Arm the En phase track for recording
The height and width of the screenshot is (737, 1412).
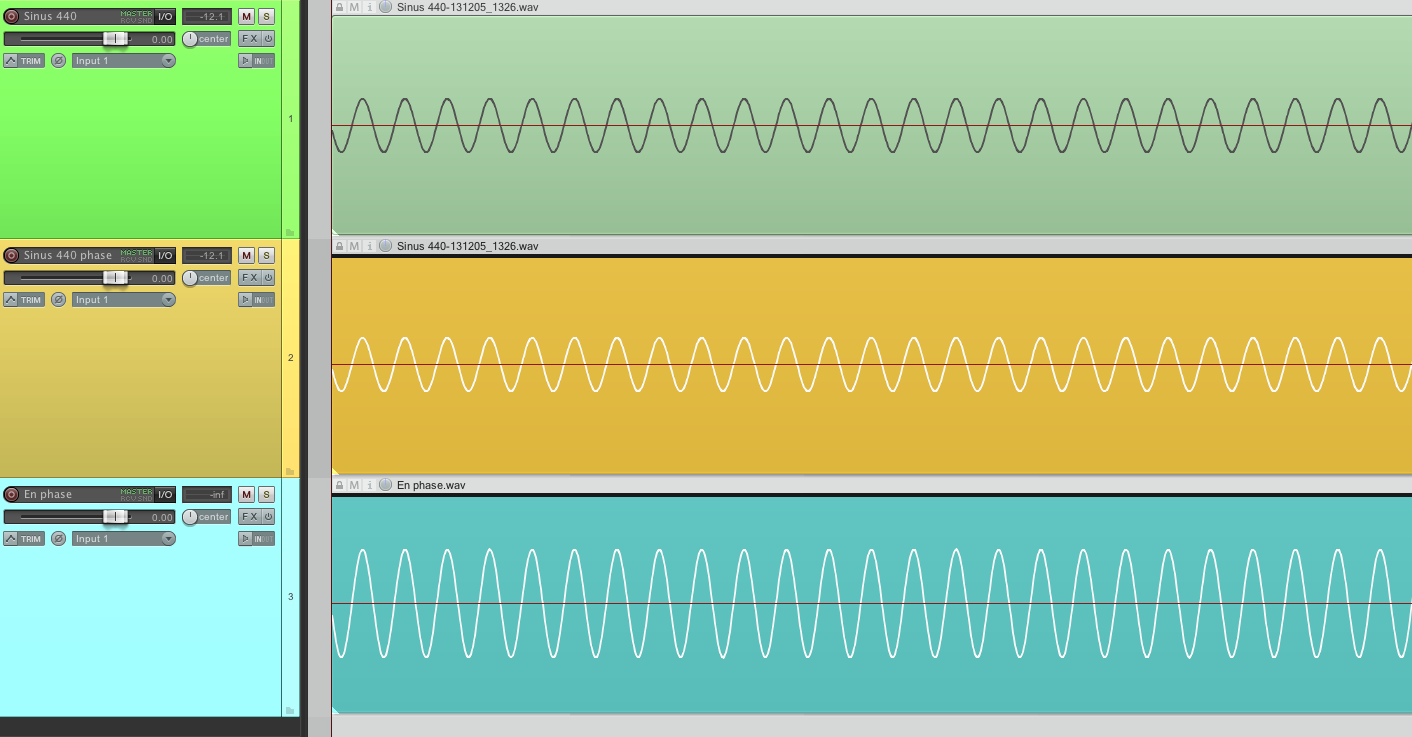pos(12,494)
